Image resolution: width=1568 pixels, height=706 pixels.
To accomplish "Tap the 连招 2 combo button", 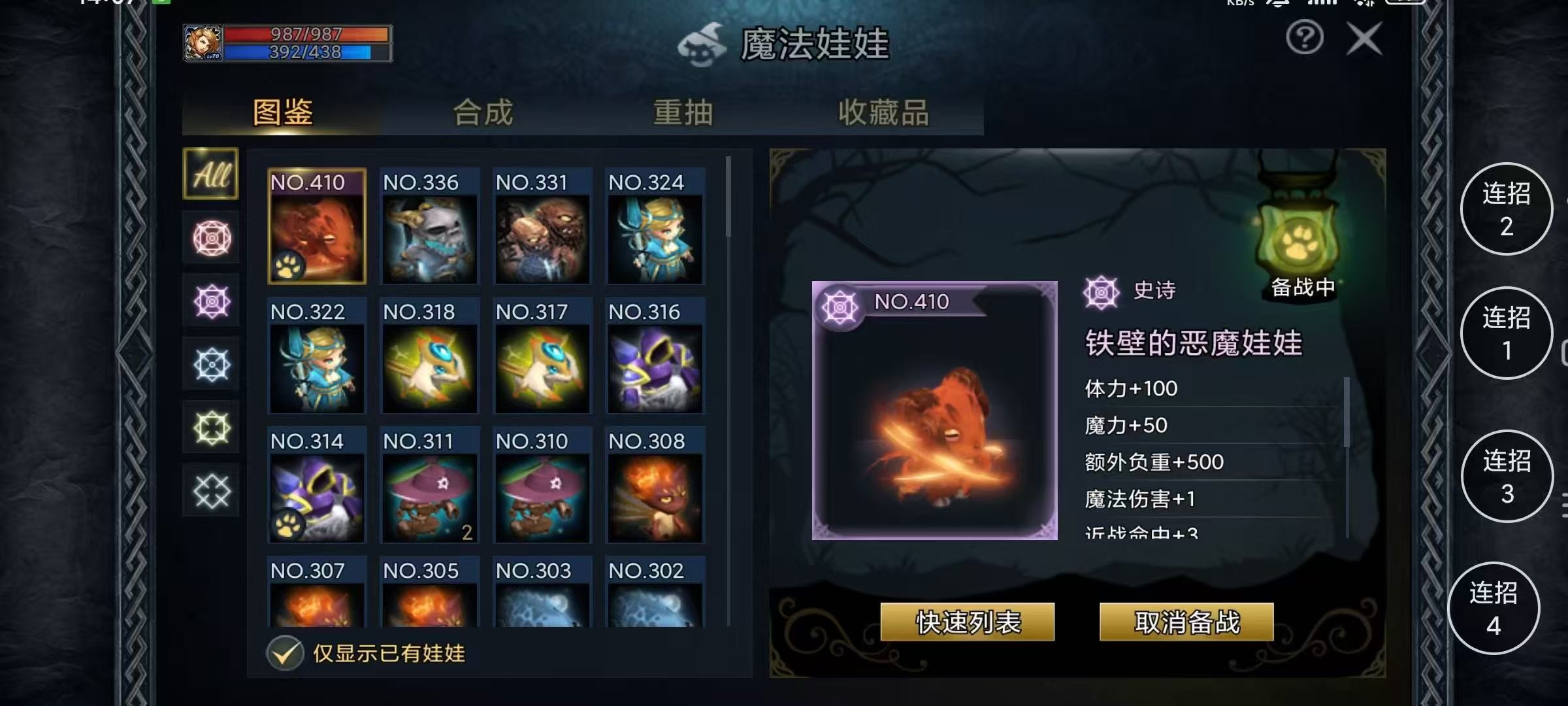I will (1506, 209).
